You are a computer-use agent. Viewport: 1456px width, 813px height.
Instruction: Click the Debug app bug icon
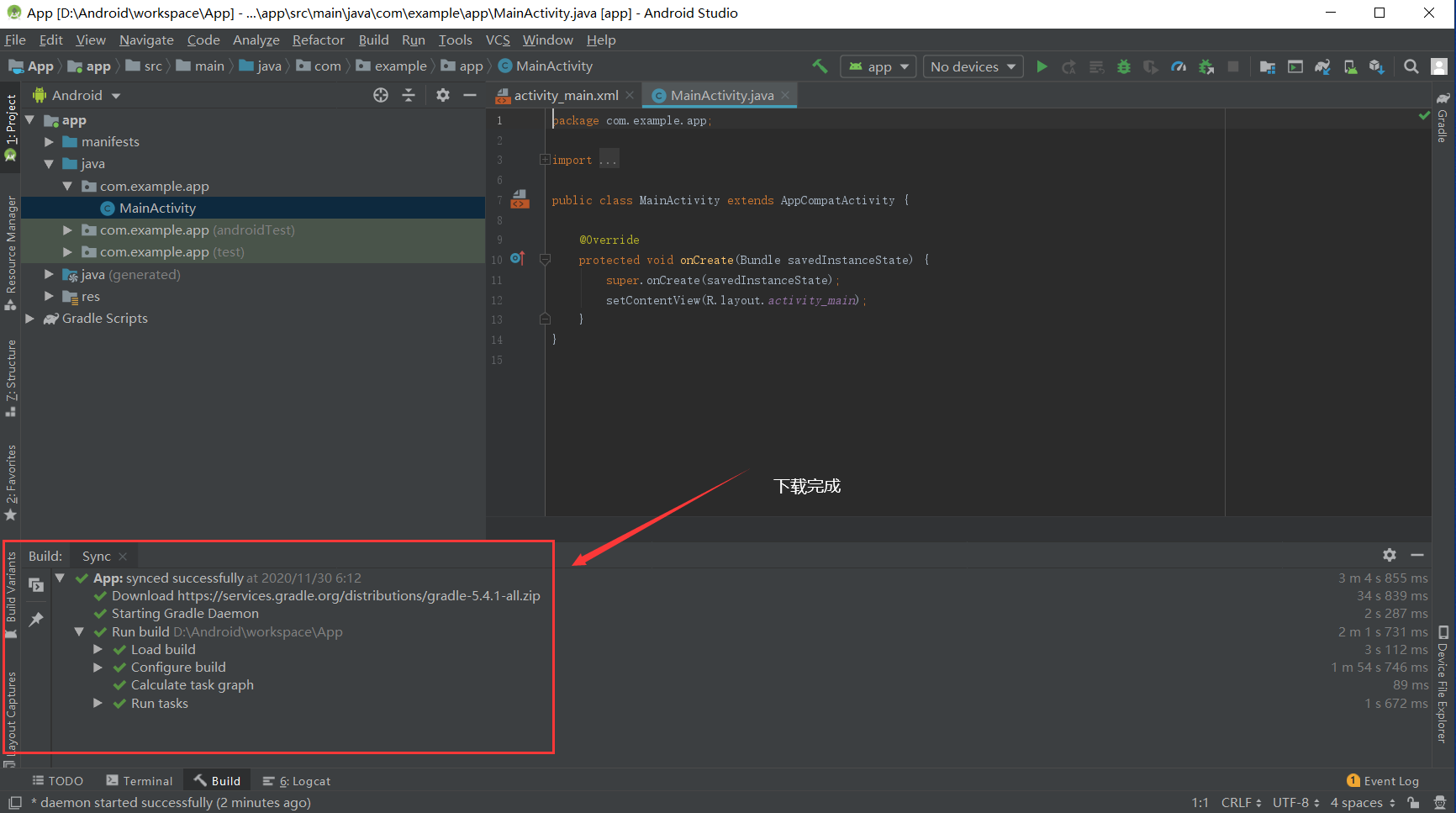tap(1123, 66)
